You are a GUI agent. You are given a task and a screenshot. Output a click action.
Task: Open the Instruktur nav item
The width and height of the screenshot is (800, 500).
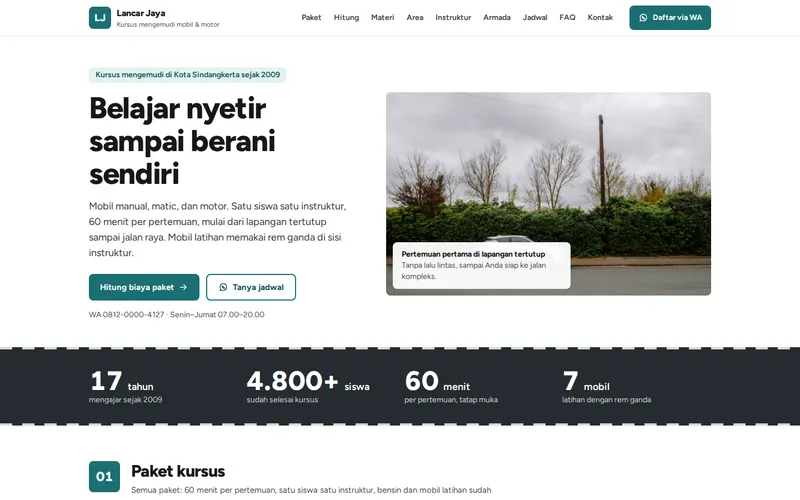(x=453, y=17)
